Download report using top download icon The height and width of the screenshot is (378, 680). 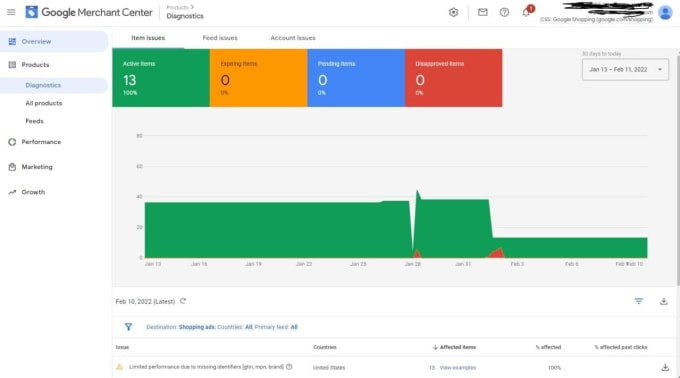(x=664, y=301)
